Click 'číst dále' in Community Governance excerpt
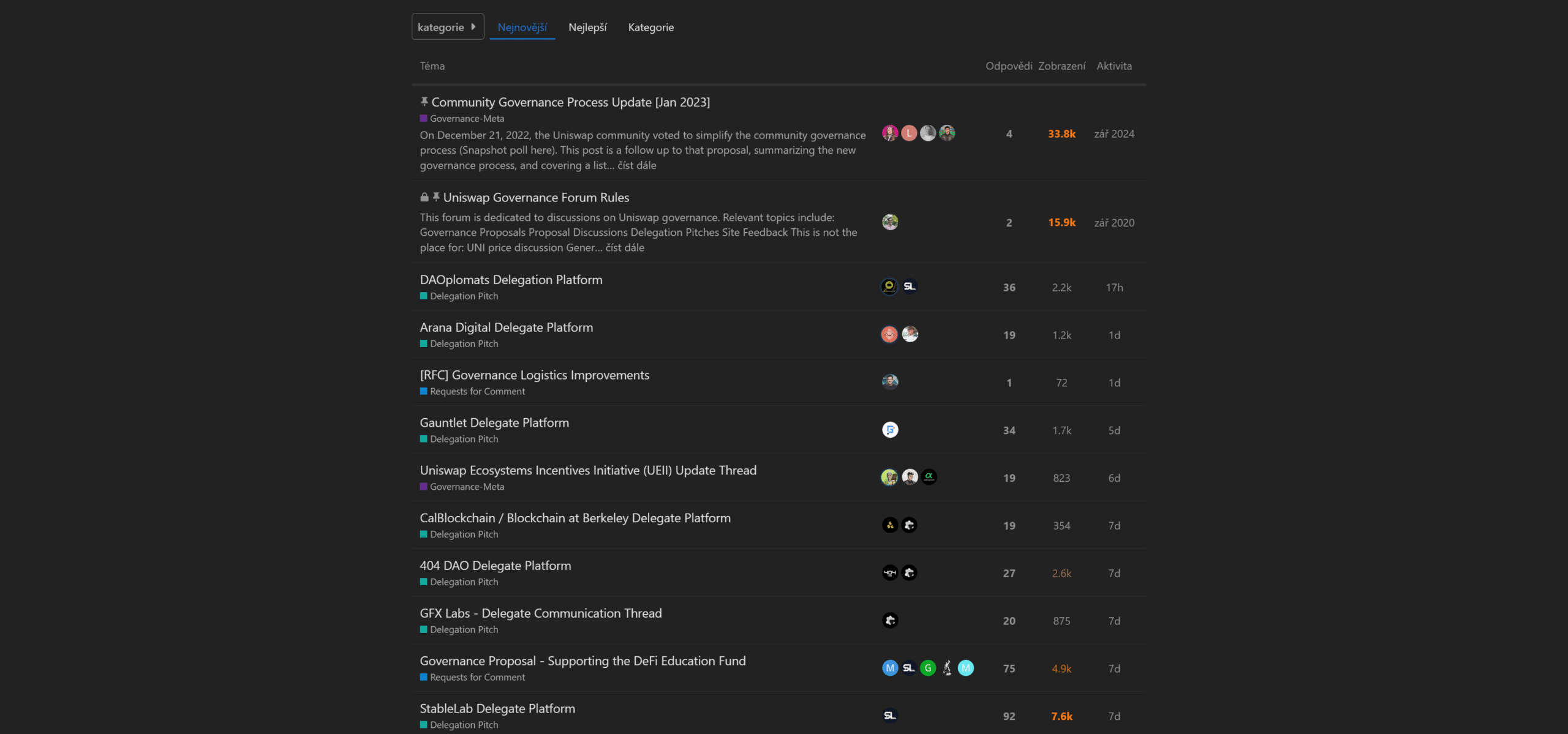This screenshot has width=1568, height=734. [x=637, y=165]
